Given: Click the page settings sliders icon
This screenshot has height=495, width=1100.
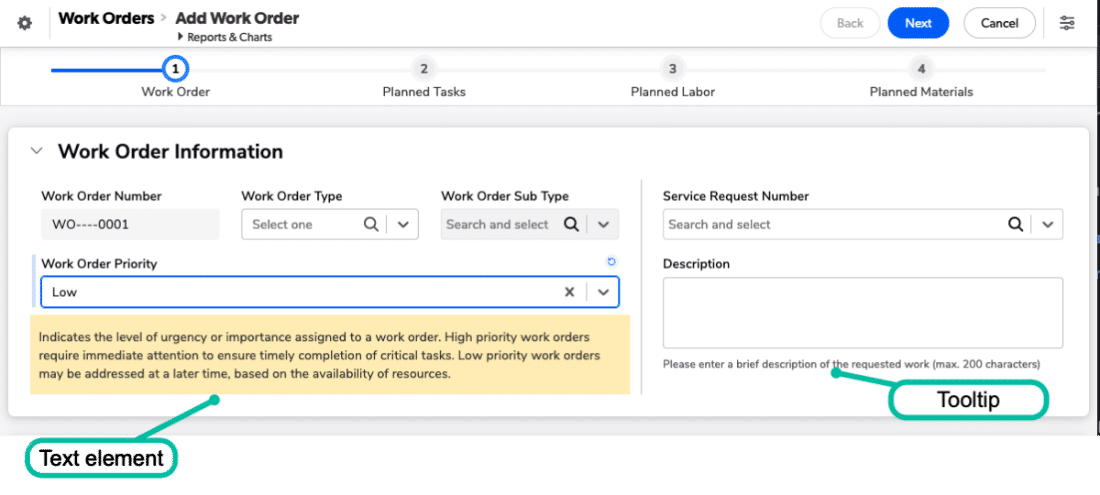Looking at the screenshot, I should point(1068,23).
